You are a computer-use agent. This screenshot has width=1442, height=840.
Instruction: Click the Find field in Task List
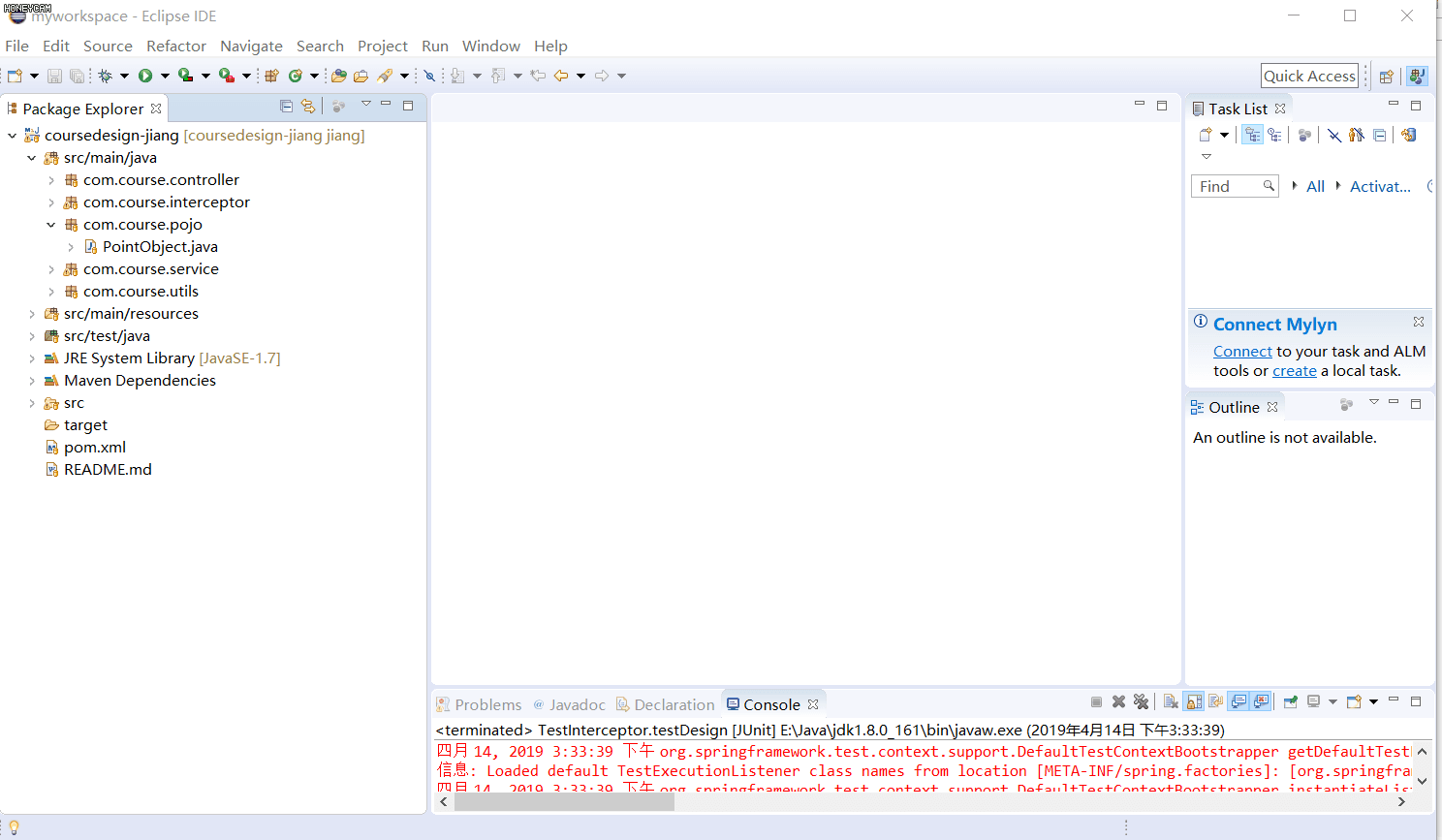tap(1235, 186)
